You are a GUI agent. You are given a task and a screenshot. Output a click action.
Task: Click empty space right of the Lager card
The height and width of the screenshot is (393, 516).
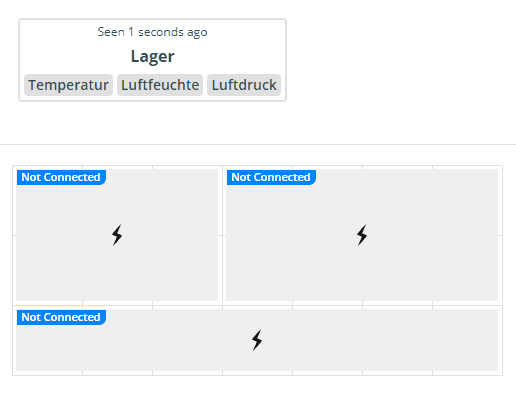coord(400,60)
